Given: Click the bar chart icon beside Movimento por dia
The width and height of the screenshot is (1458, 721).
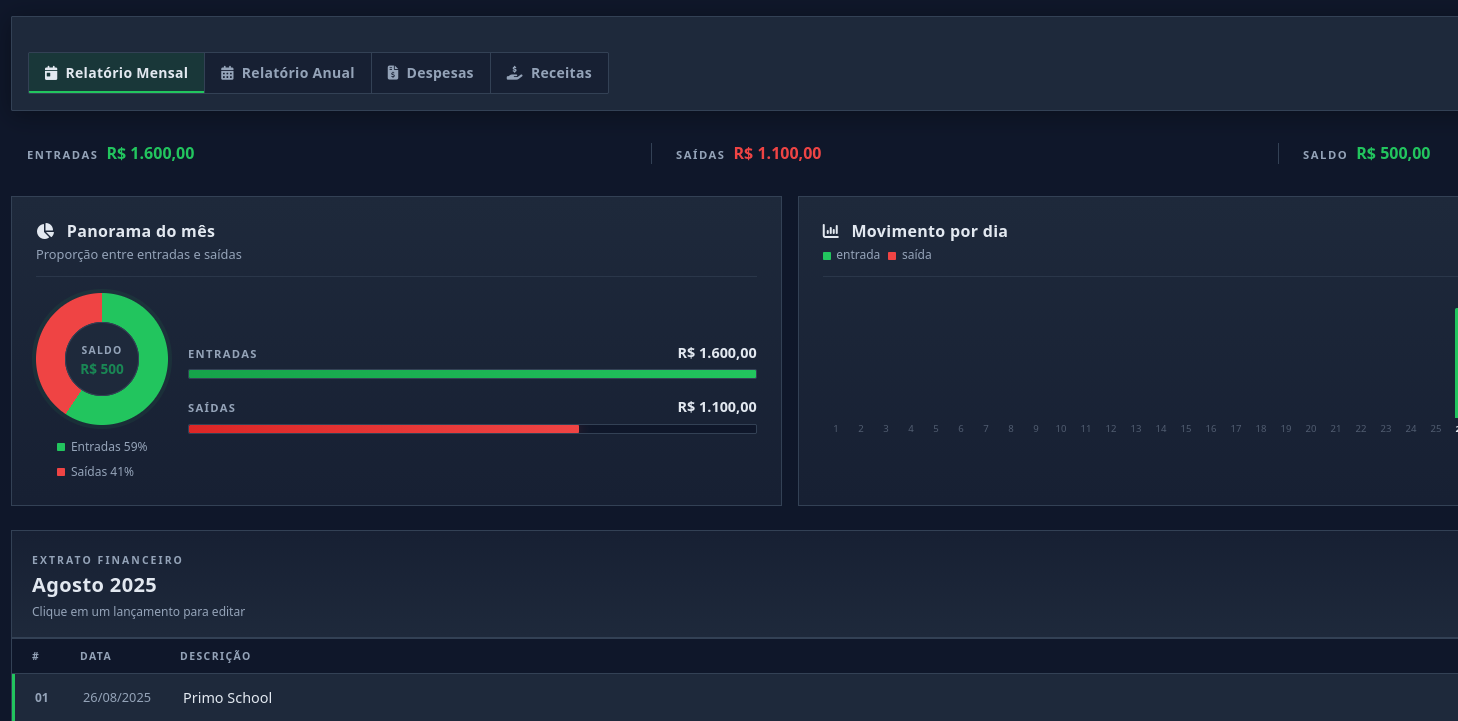Looking at the screenshot, I should [x=831, y=231].
